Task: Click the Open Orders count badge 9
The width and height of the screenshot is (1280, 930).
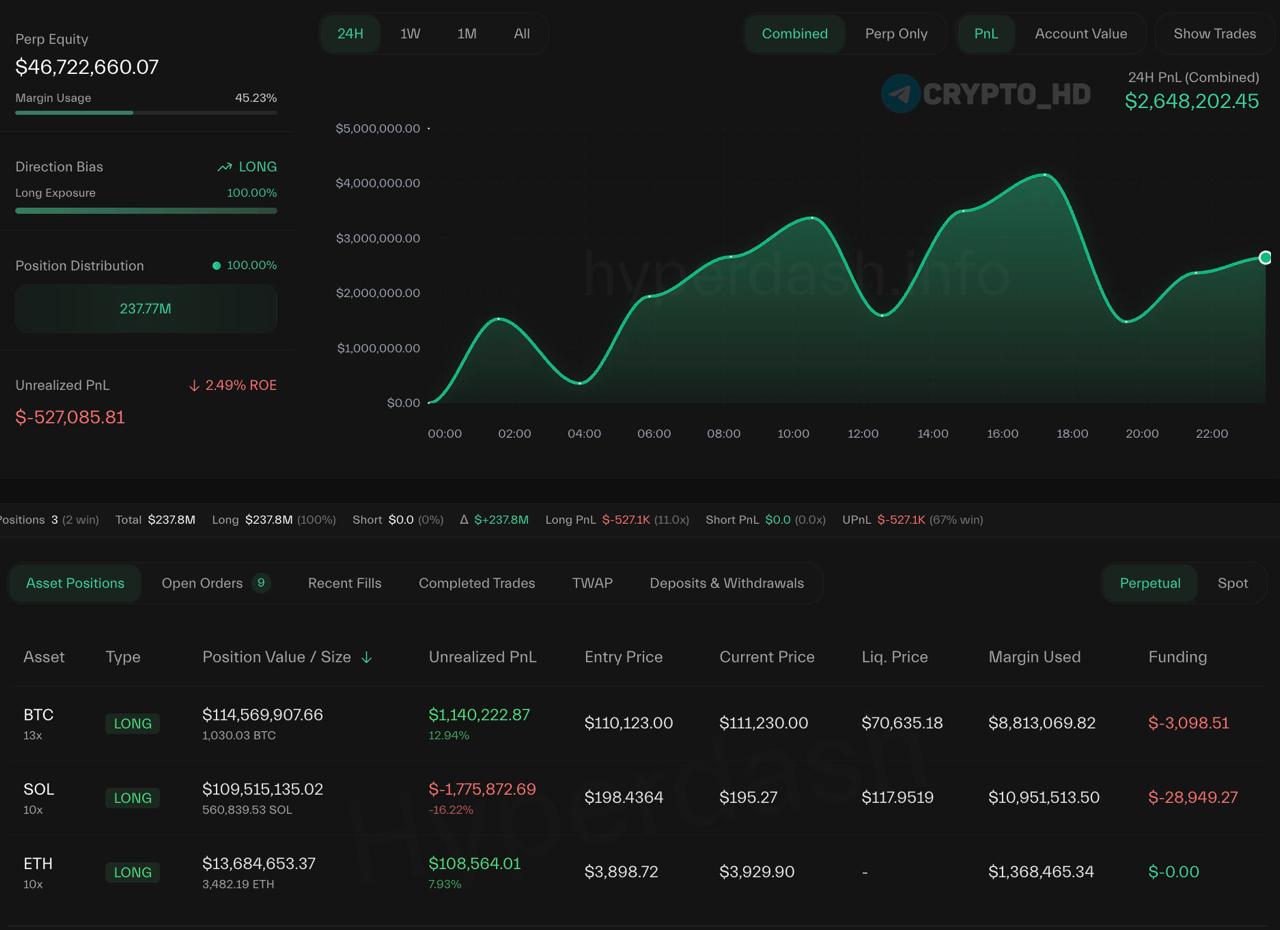Action: (261, 583)
